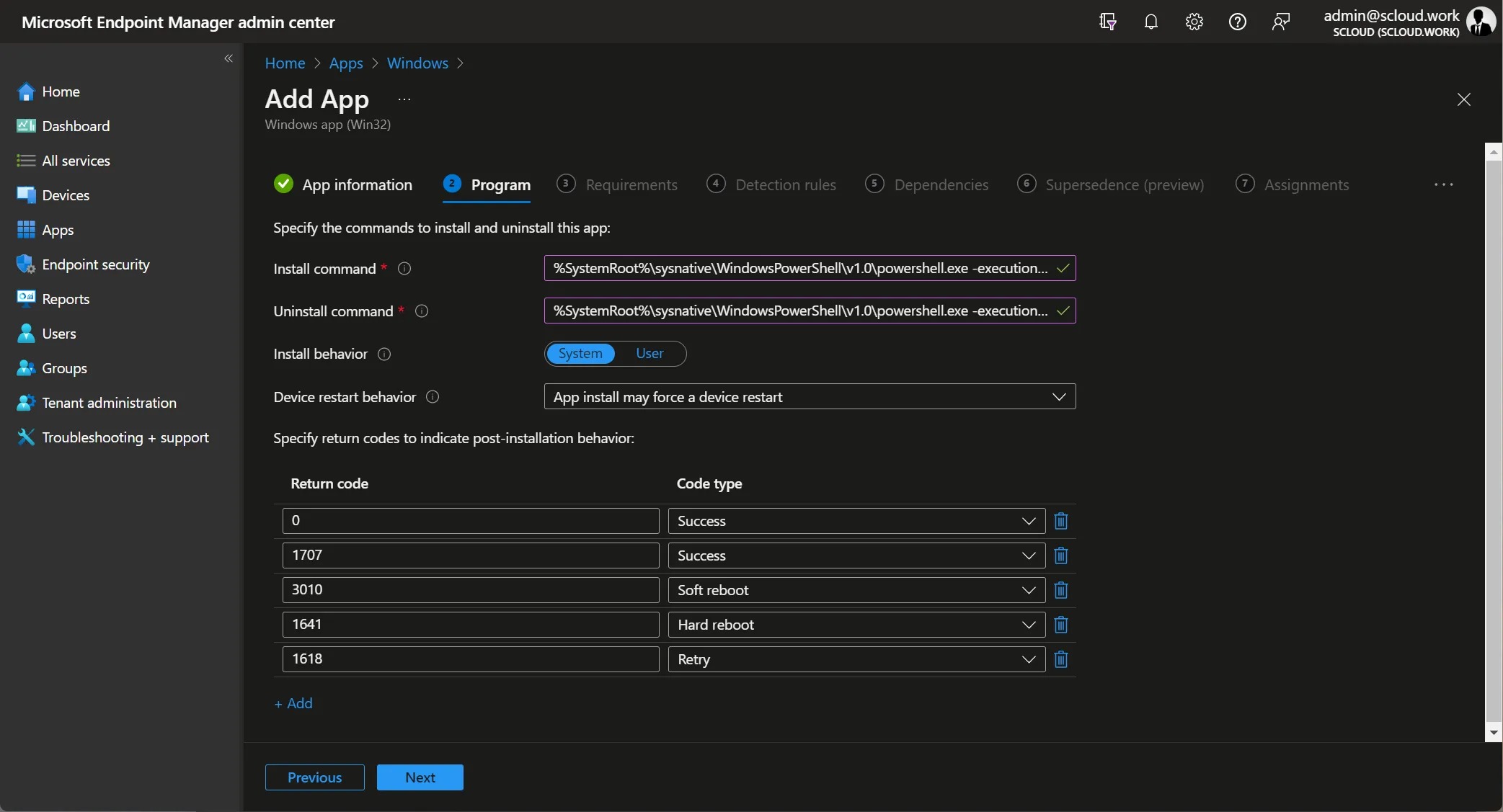Delete return code 3010 row
Image resolution: width=1503 pixels, height=812 pixels.
click(1061, 590)
